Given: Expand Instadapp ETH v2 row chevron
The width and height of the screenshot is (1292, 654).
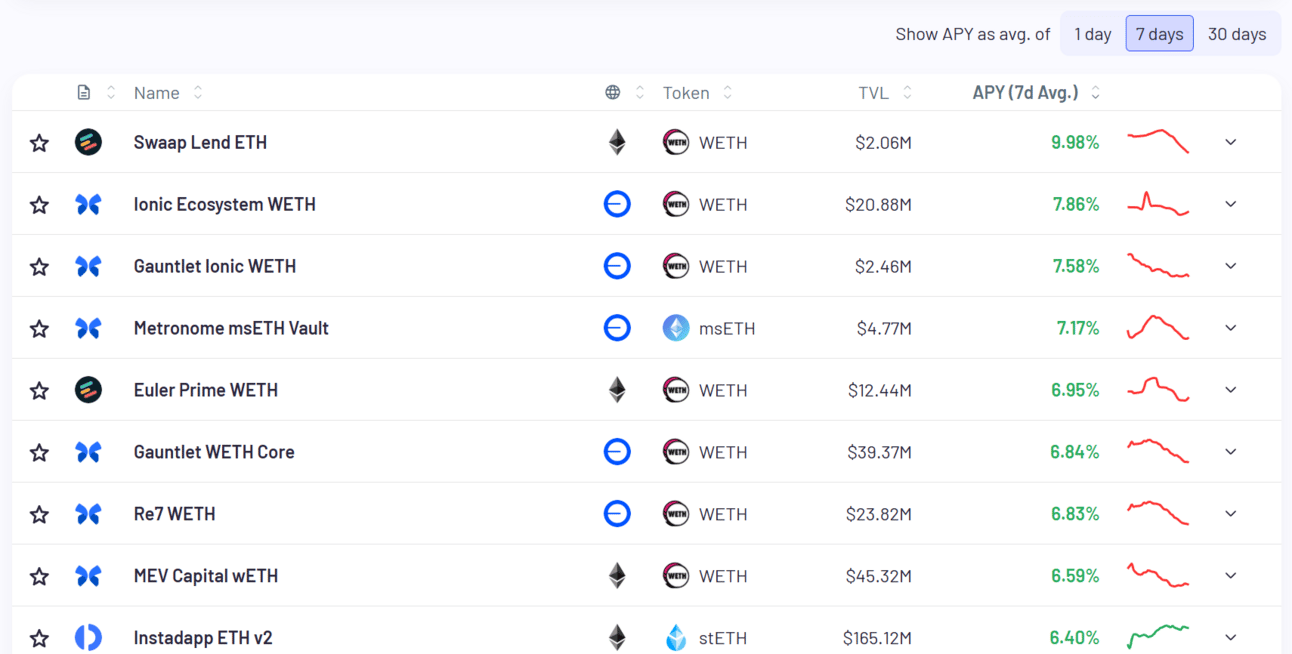Looking at the screenshot, I should [x=1231, y=637].
